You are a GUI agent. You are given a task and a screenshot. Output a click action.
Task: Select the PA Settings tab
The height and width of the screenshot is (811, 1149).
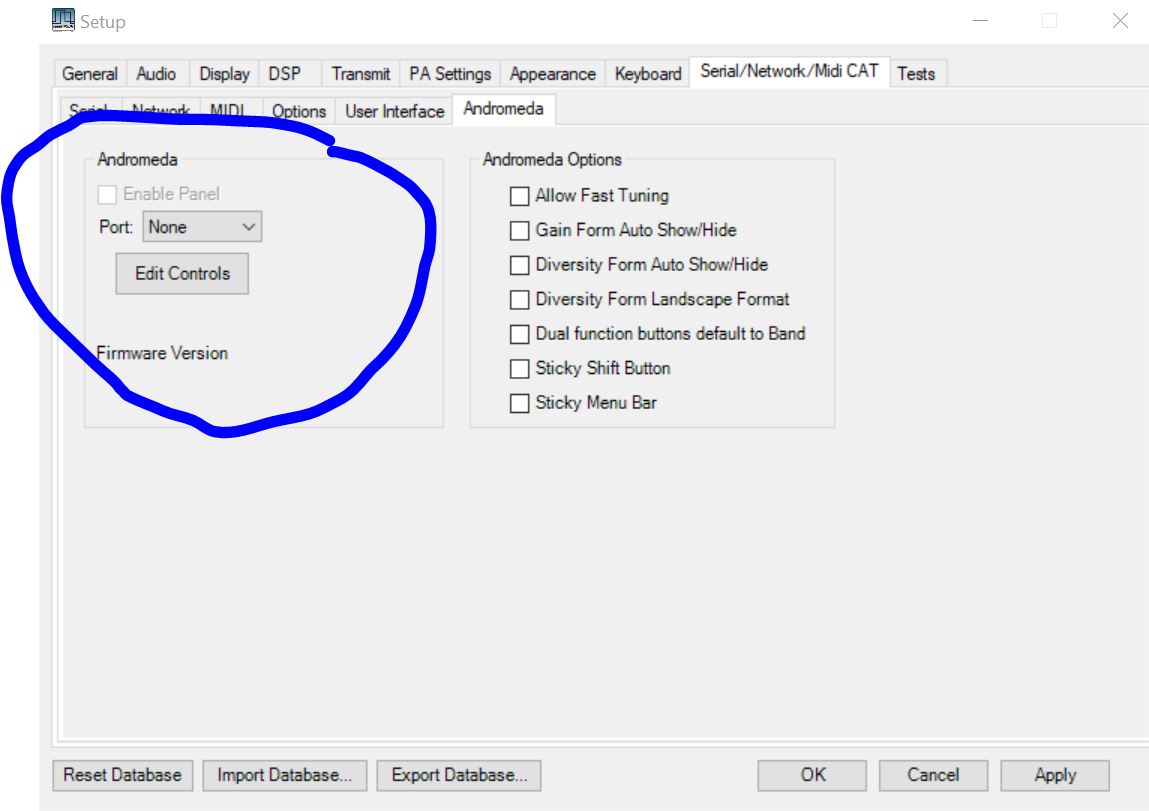(x=450, y=74)
